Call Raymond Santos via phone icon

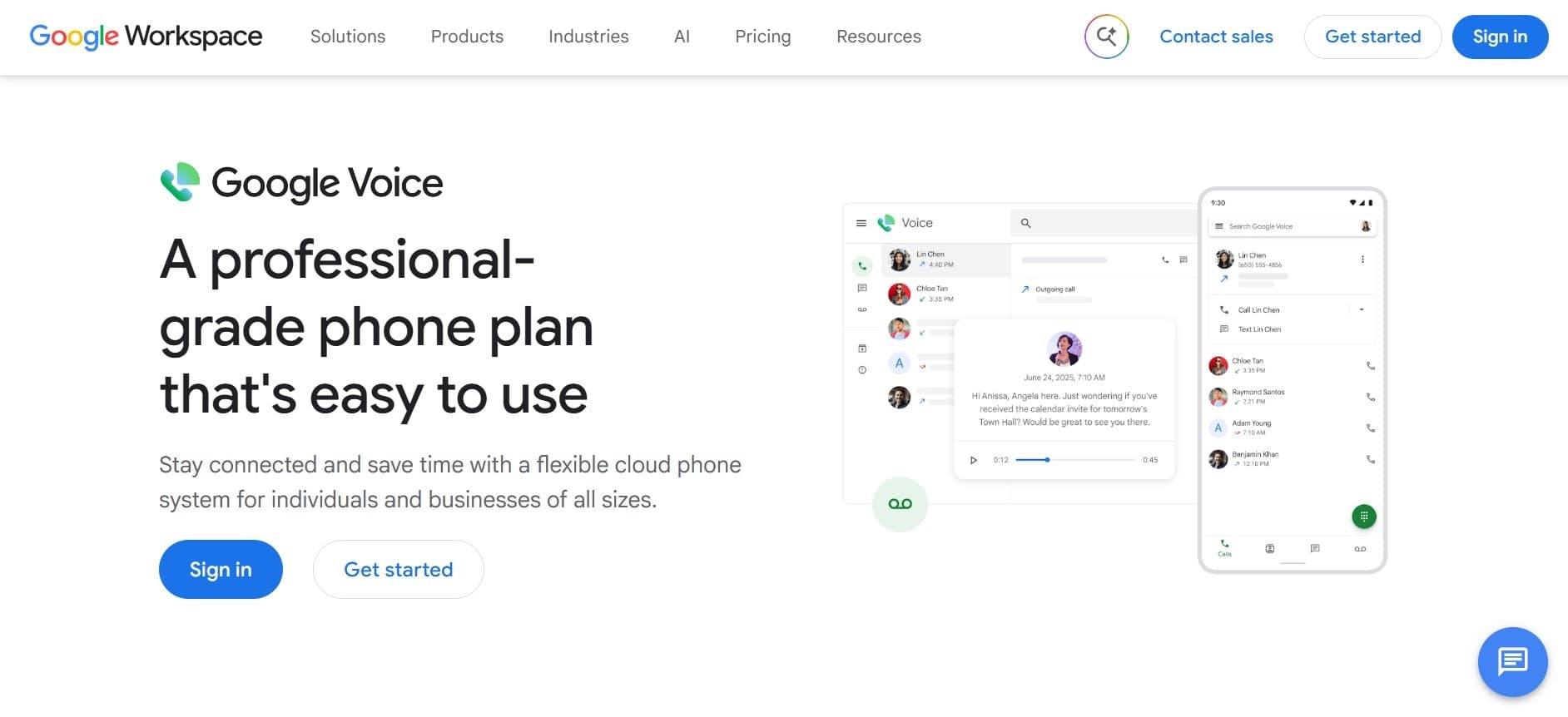[x=1370, y=398]
